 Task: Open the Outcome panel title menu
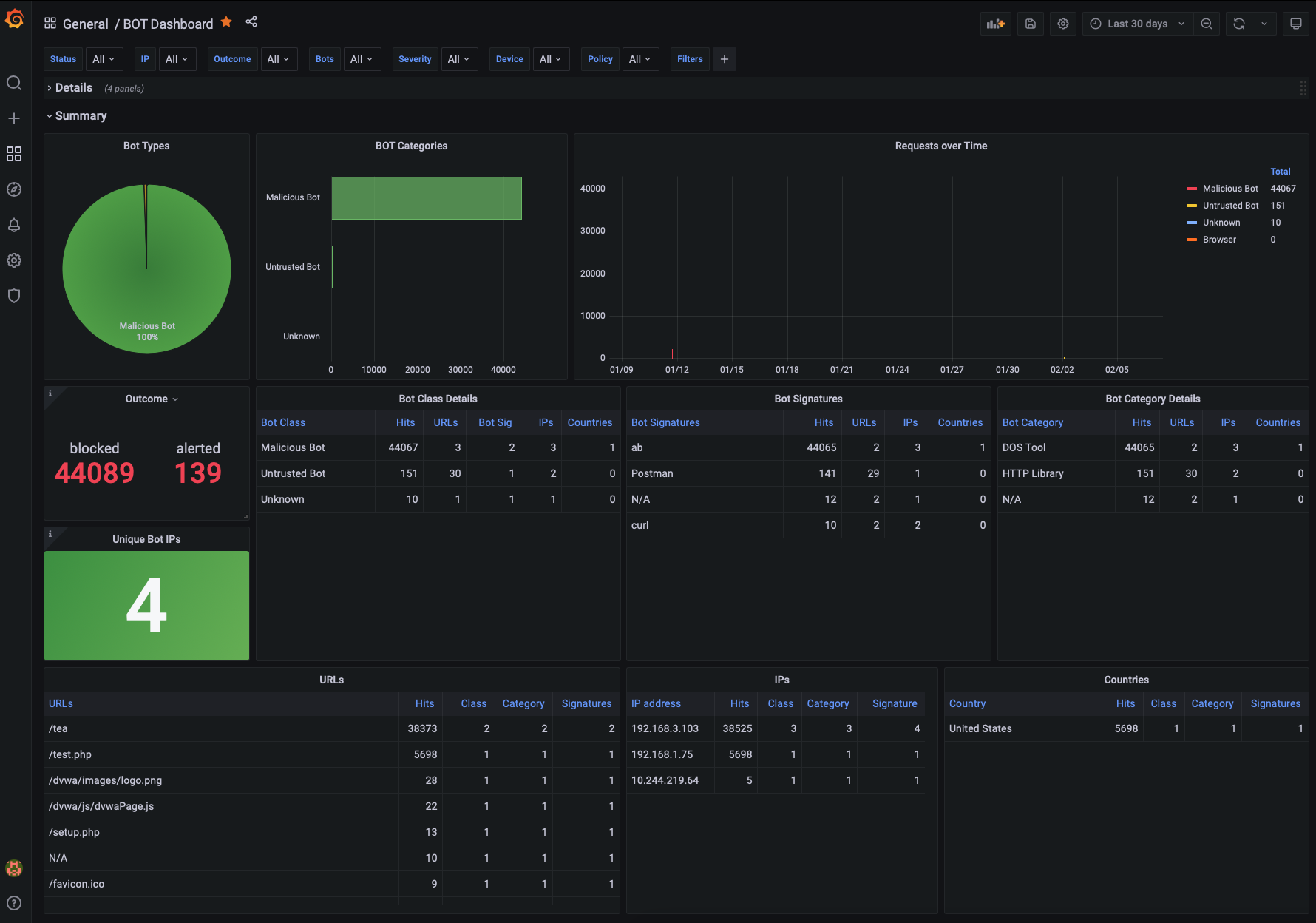pyautogui.click(x=152, y=399)
